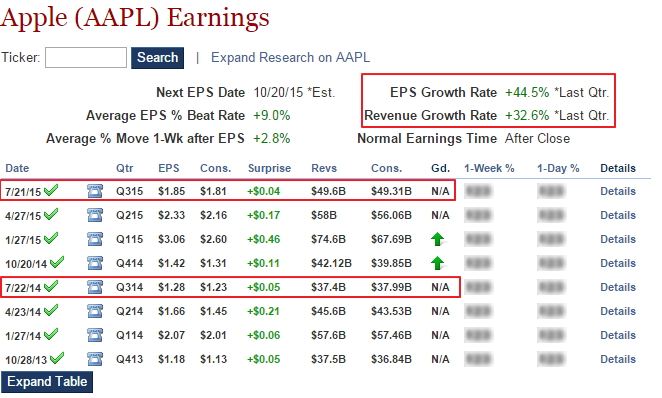The height and width of the screenshot is (398, 662).
Task: Open the phone icon next to Q214
Action: coord(95,311)
